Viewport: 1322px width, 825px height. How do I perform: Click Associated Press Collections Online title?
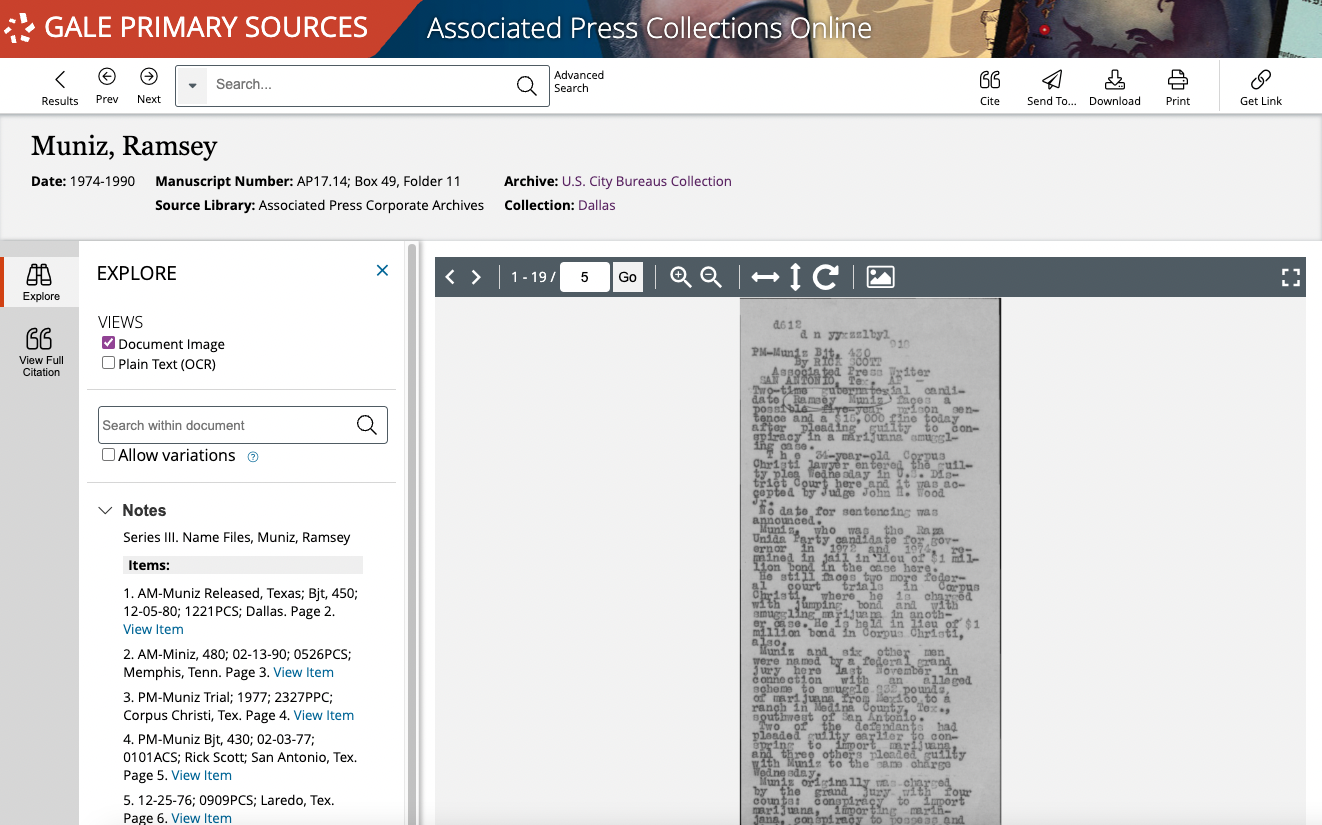(x=649, y=28)
